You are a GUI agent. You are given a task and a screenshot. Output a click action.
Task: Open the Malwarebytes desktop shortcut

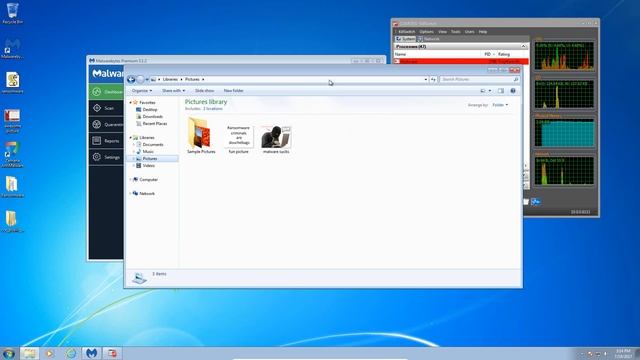[x=12, y=49]
